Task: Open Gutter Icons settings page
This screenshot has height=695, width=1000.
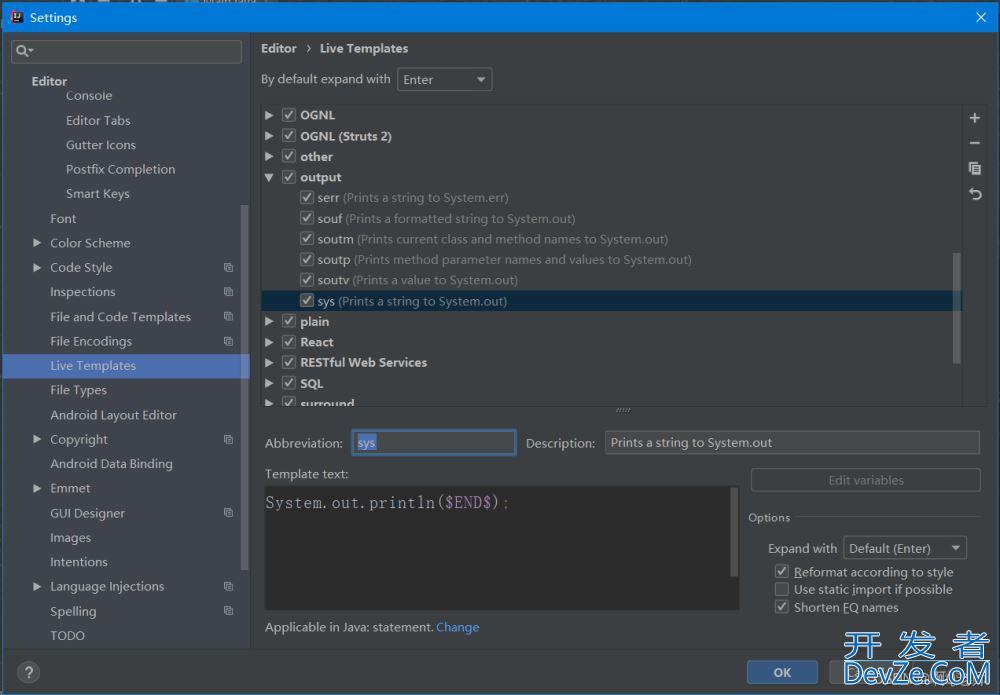Action: [x=101, y=145]
